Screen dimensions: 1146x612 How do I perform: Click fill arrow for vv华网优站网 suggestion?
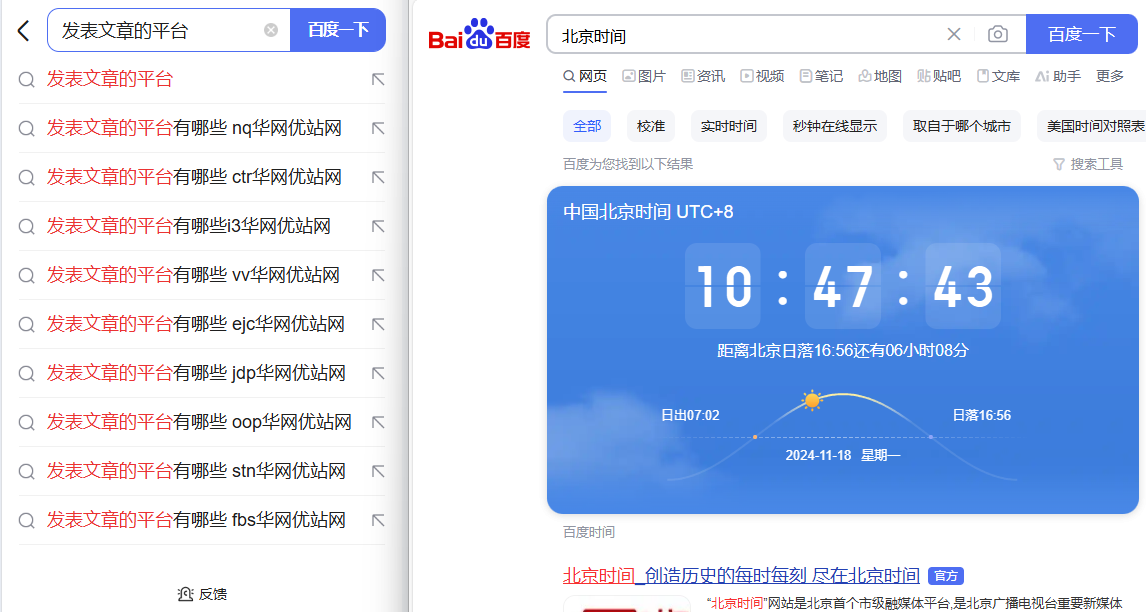point(378,276)
